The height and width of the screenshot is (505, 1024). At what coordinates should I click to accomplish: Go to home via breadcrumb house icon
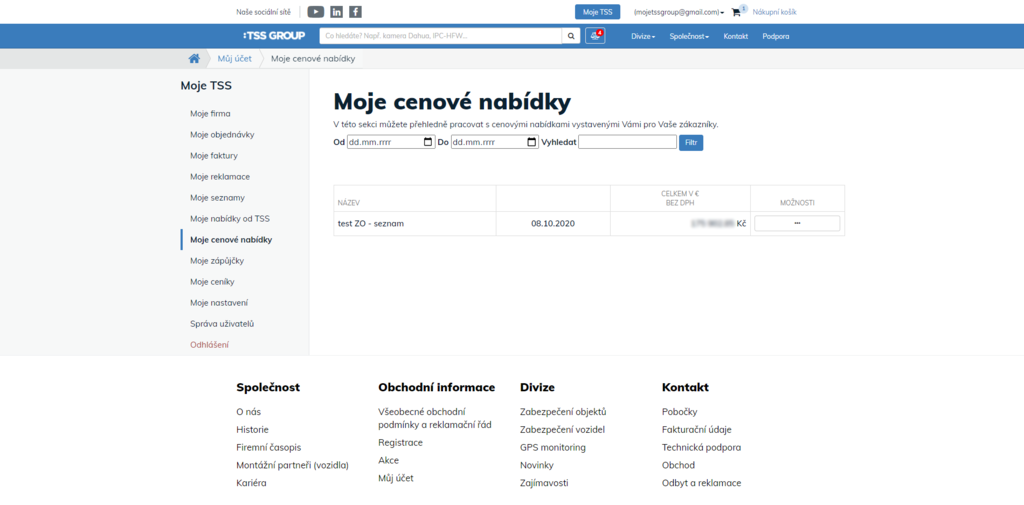pos(194,59)
